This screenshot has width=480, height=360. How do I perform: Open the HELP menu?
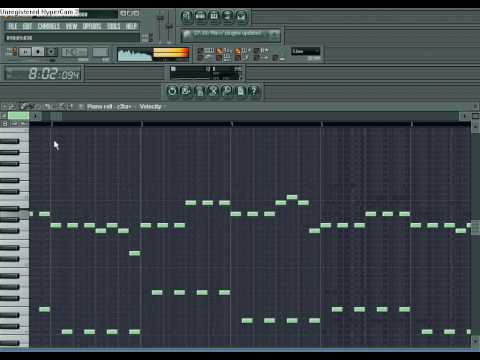(x=131, y=26)
